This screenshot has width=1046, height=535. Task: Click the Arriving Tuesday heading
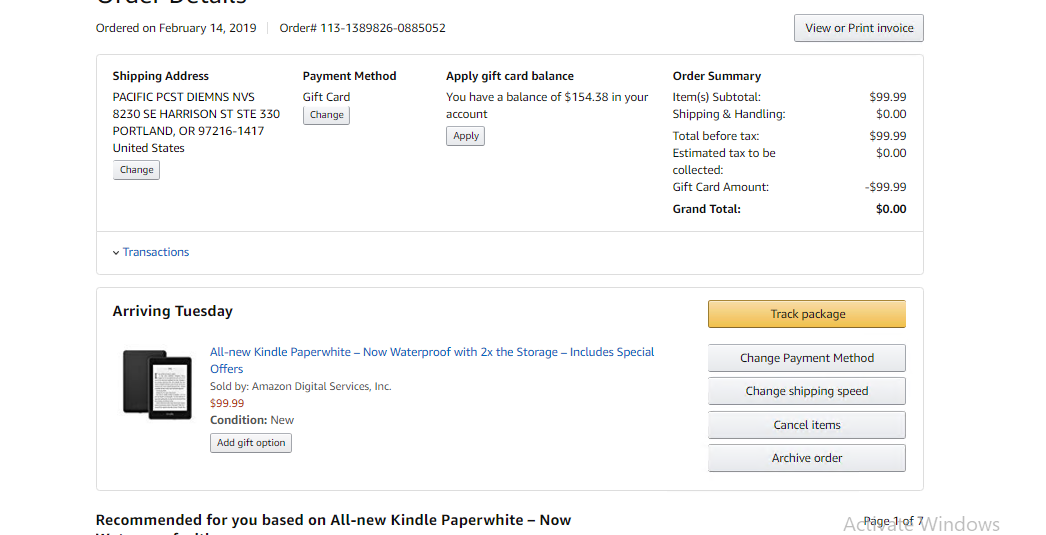click(x=172, y=311)
